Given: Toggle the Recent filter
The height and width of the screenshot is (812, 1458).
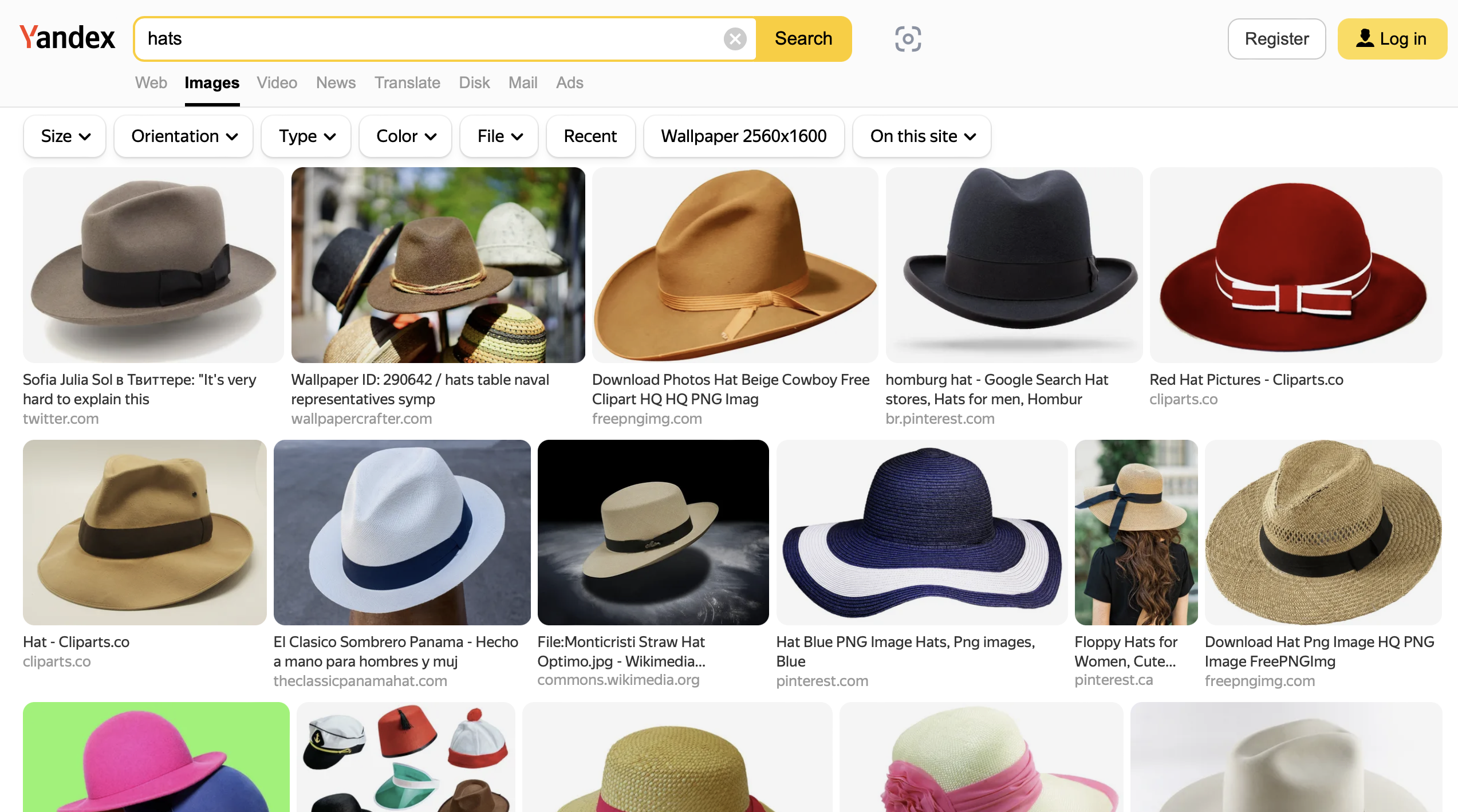Looking at the screenshot, I should coord(590,136).
